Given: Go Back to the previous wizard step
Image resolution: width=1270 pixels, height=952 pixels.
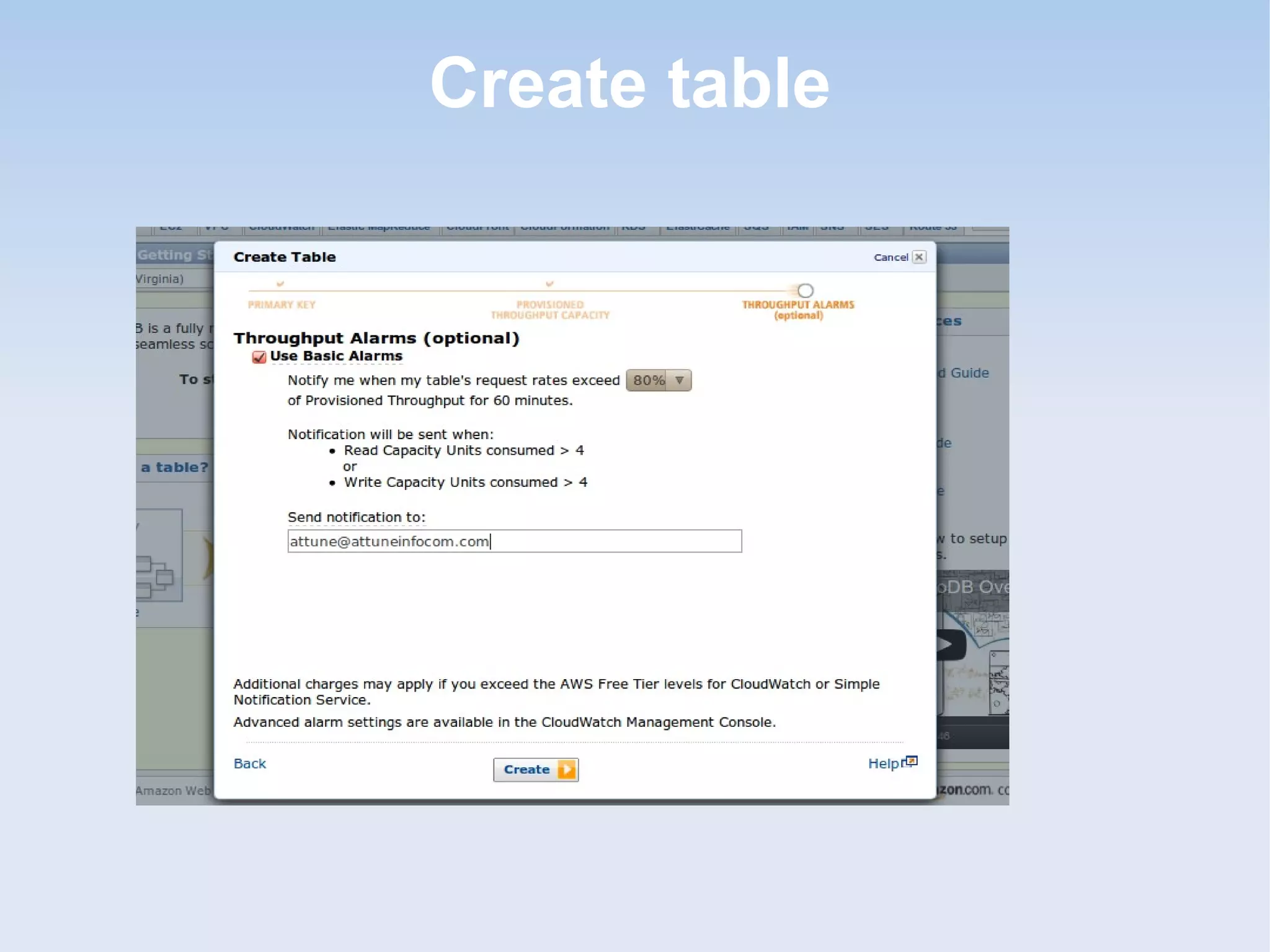Looking at the screenshot, I should click(x=250, y=763).
